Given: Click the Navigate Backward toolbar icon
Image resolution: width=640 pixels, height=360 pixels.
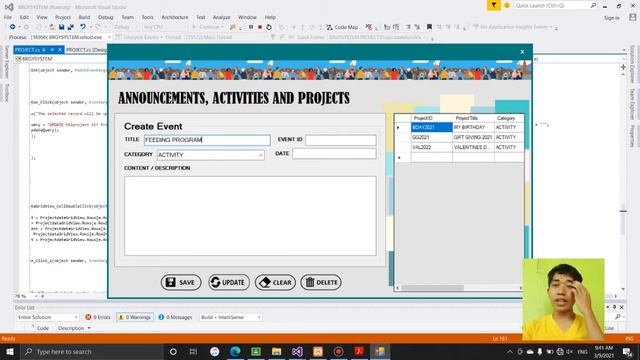Looking at the screenshot, I should point(13,27).
